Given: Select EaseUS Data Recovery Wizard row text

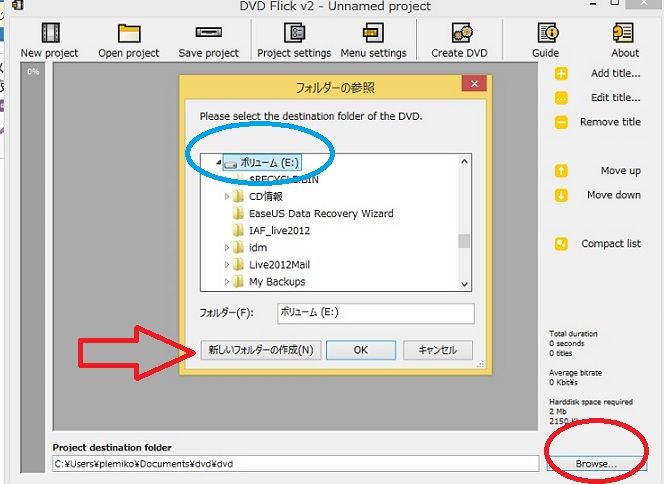Looking at the screenshot, I should click(x=321, y=213).
